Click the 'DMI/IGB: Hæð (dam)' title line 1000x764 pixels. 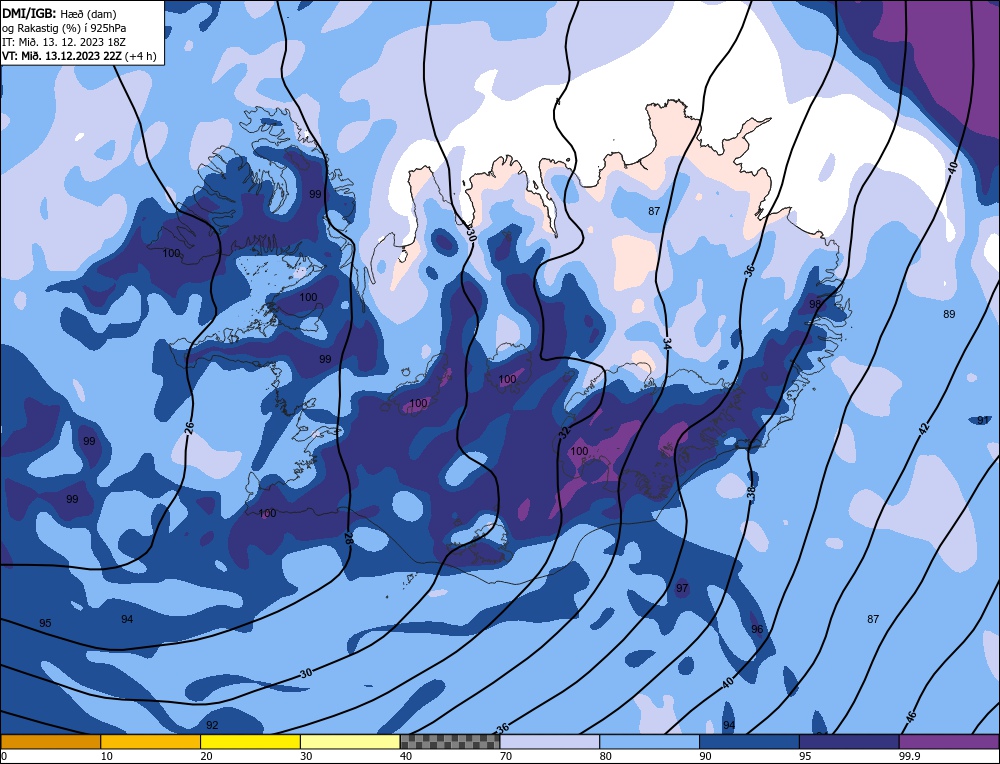click(x=60, y=14)
